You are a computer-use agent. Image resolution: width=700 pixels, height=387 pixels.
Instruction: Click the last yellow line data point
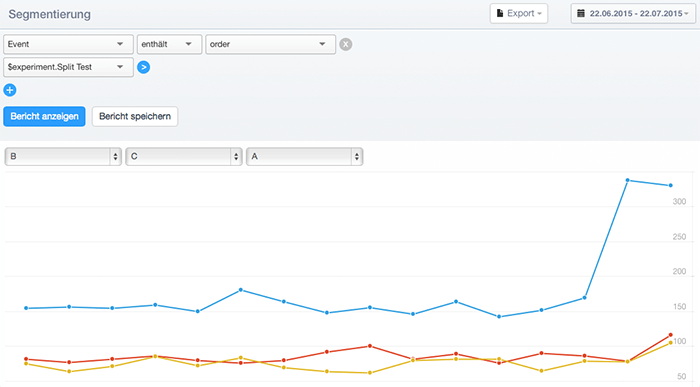pyautogui.click(x=671, y=343)
